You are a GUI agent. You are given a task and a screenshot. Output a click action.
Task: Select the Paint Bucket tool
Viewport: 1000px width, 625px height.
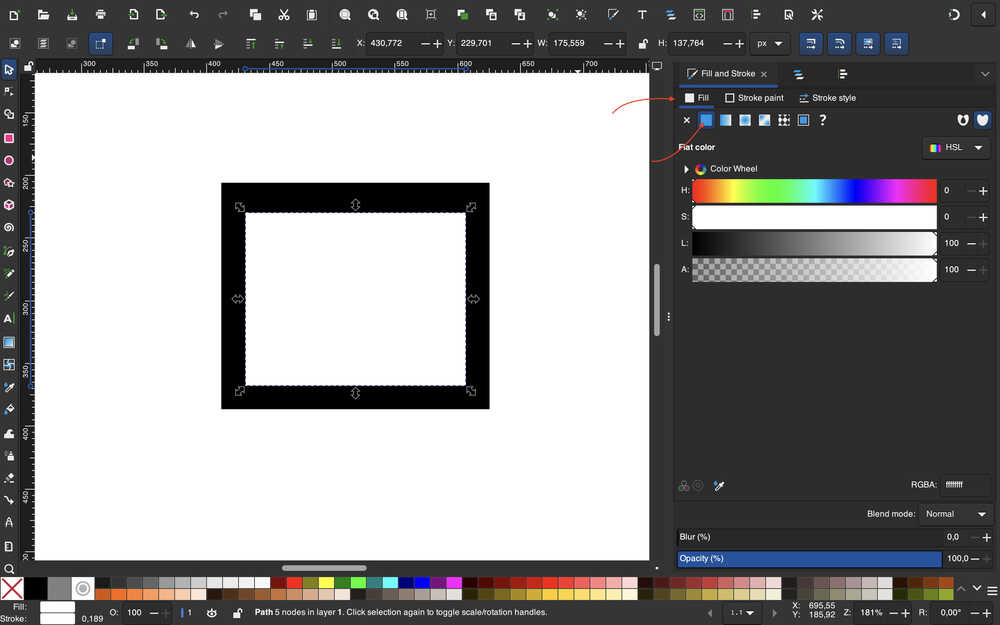coord(9,409)
